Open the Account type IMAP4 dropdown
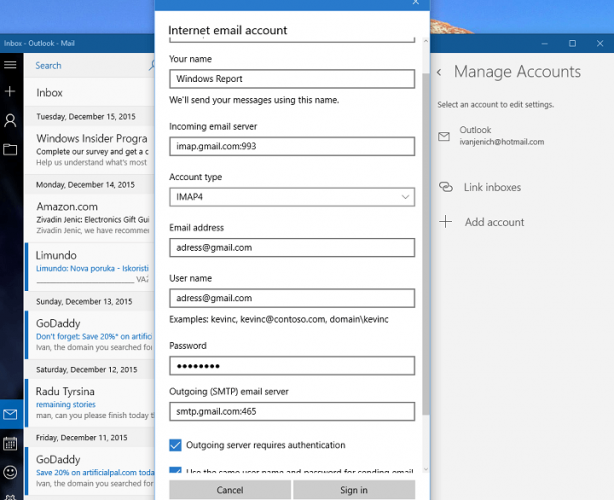Screen dimensions: 614x500 (x=292, y=197)
